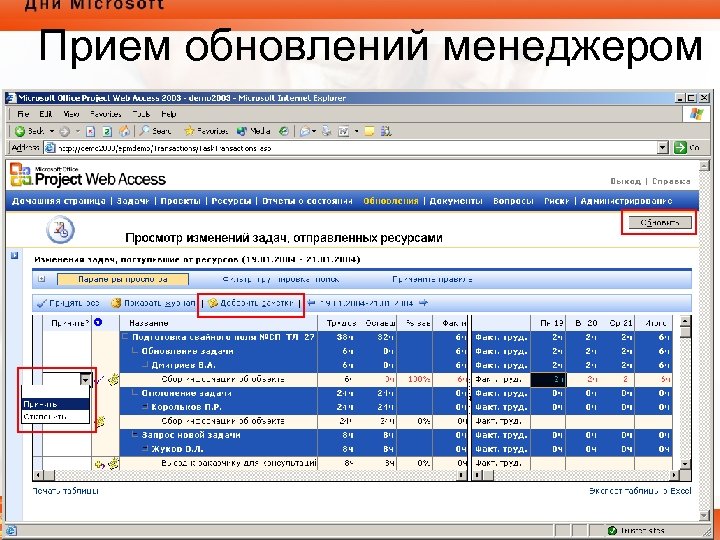
Task: Click the yellow Discuss note icon
Action: click(369, 132)
